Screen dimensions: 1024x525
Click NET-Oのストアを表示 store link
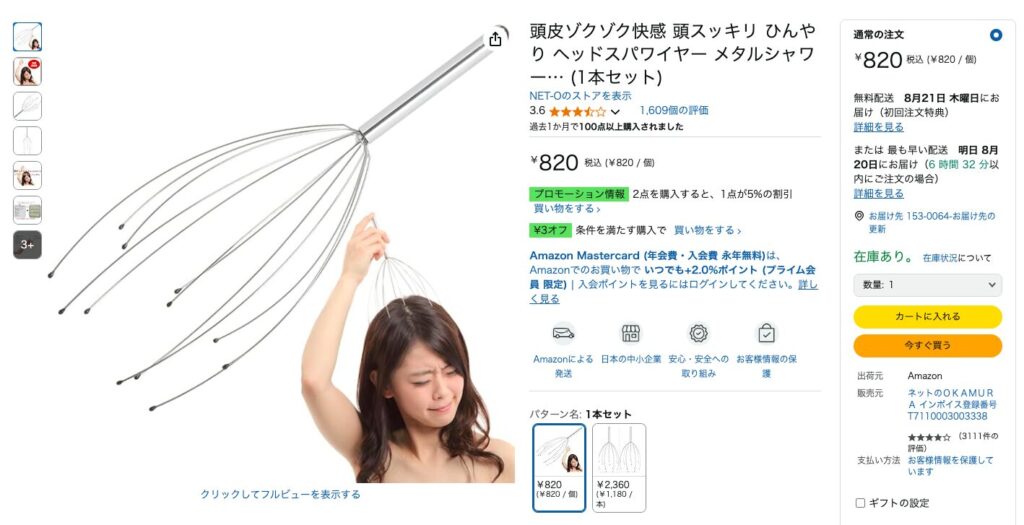point(581,96)
